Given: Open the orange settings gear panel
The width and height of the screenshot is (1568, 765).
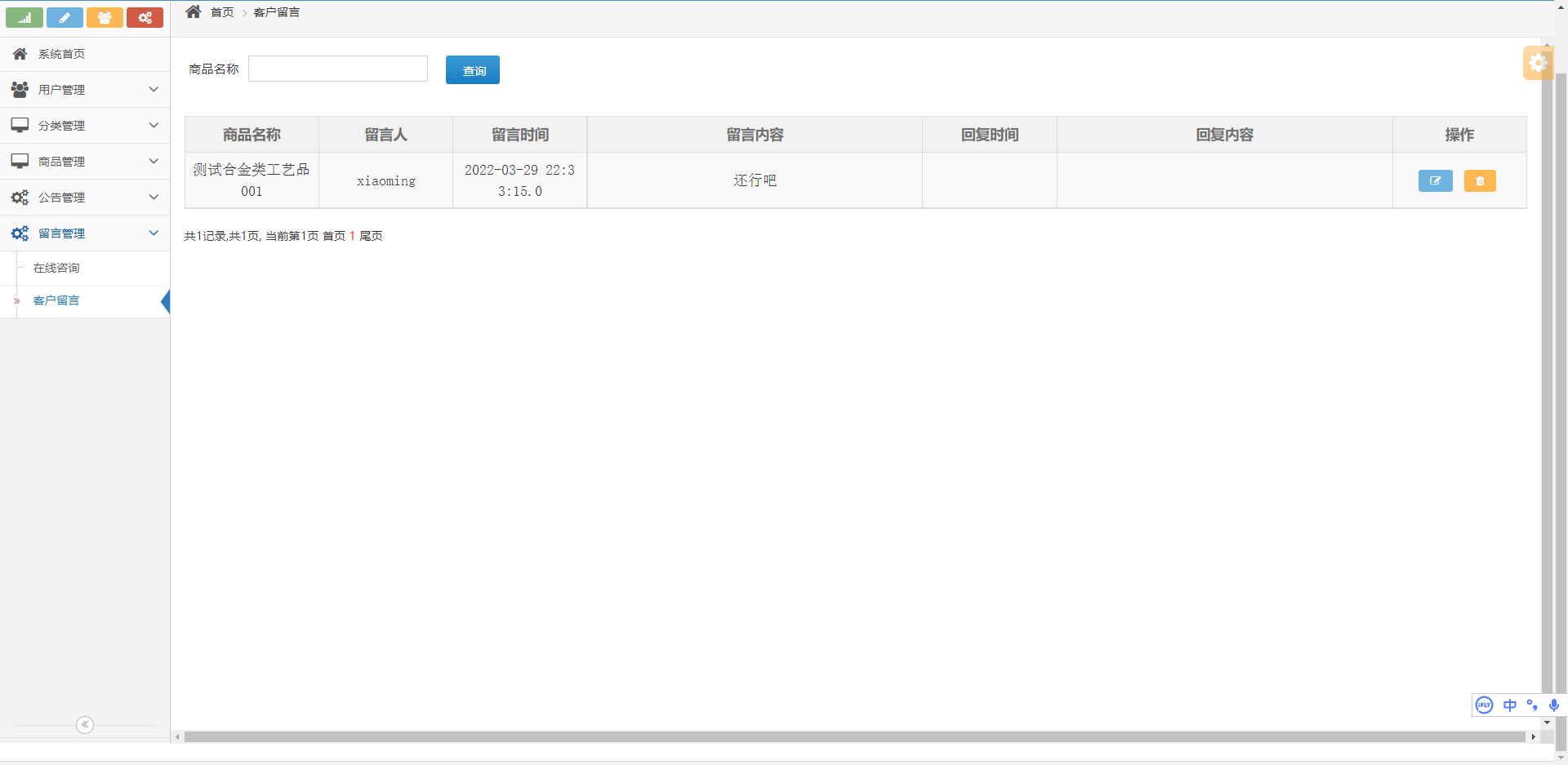Looking at the screenshot, I should pyautogui.click(x=1538, y=63).
